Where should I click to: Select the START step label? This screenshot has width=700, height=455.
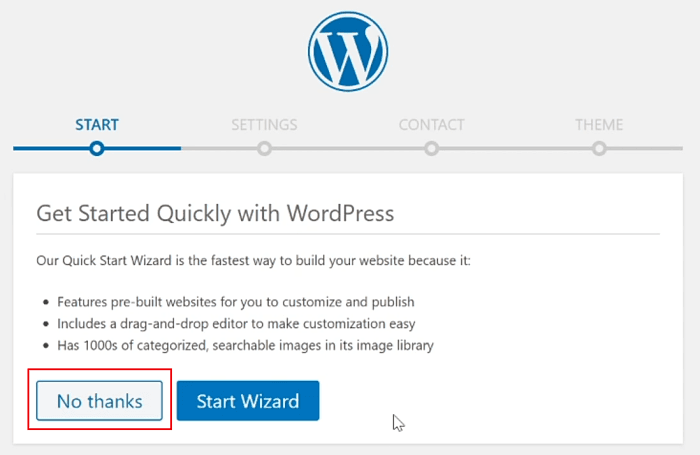tap(97, 125)
